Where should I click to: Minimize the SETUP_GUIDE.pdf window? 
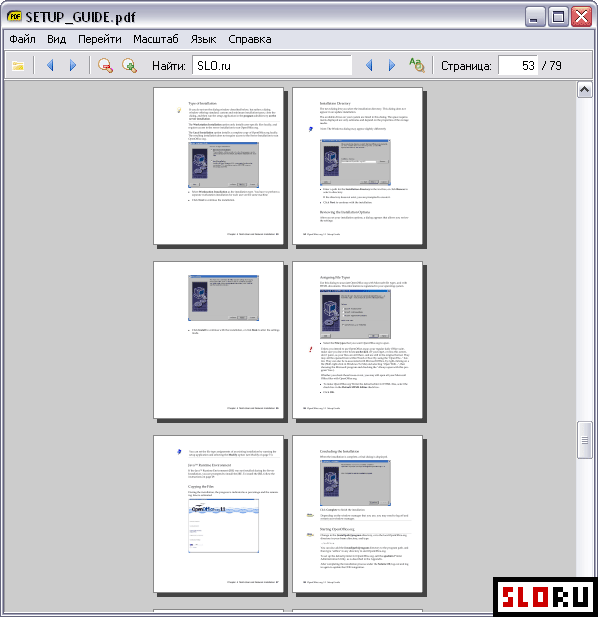[535, 17]
